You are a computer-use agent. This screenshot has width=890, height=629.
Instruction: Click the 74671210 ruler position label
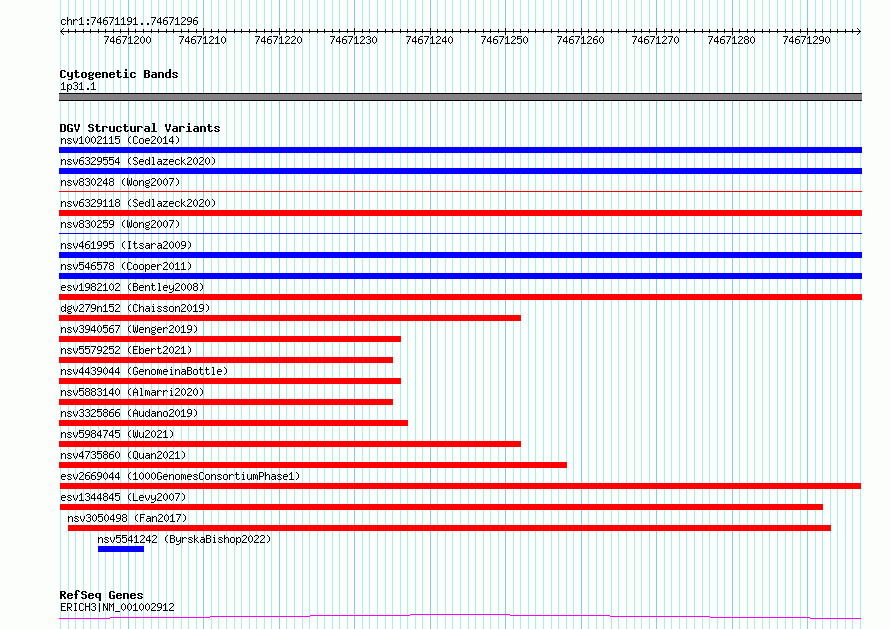(203, 40)
